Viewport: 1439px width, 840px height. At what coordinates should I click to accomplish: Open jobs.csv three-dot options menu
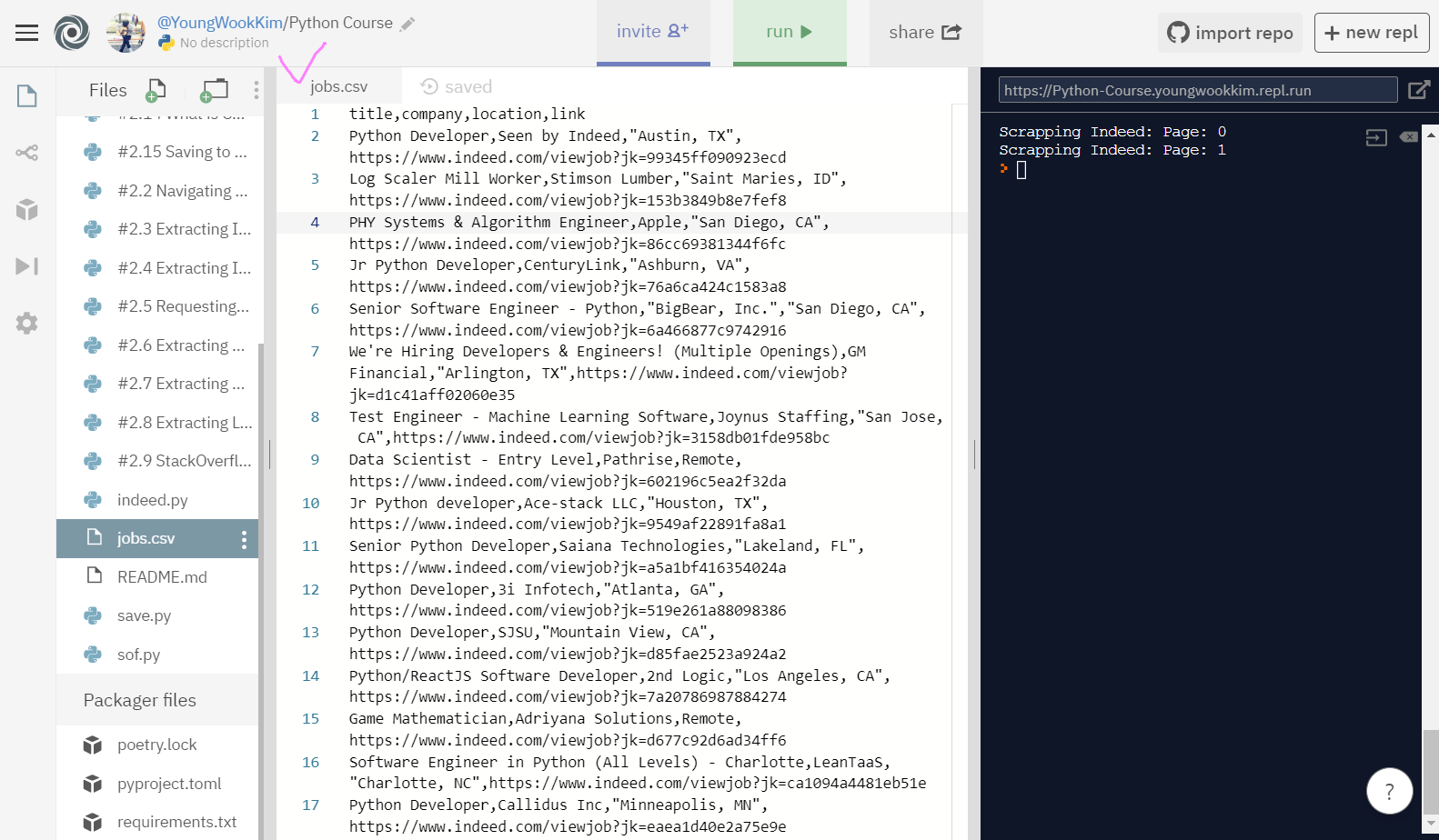click(x=244, y=540)
